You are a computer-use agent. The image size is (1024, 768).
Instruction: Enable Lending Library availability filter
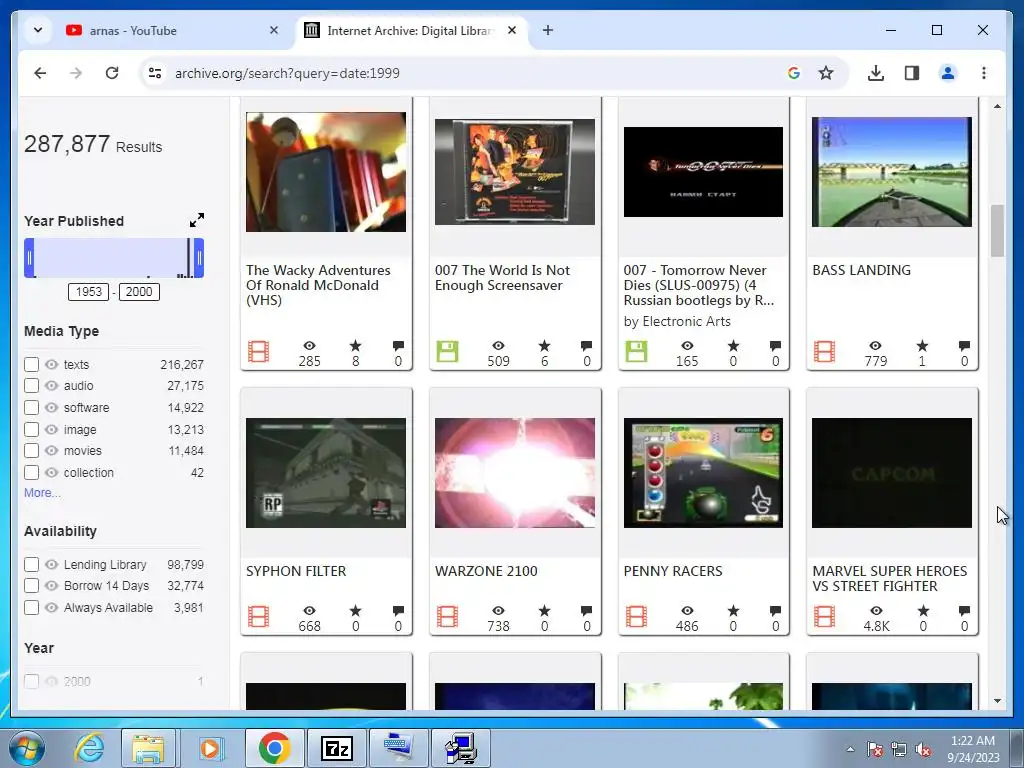(31, 564)
